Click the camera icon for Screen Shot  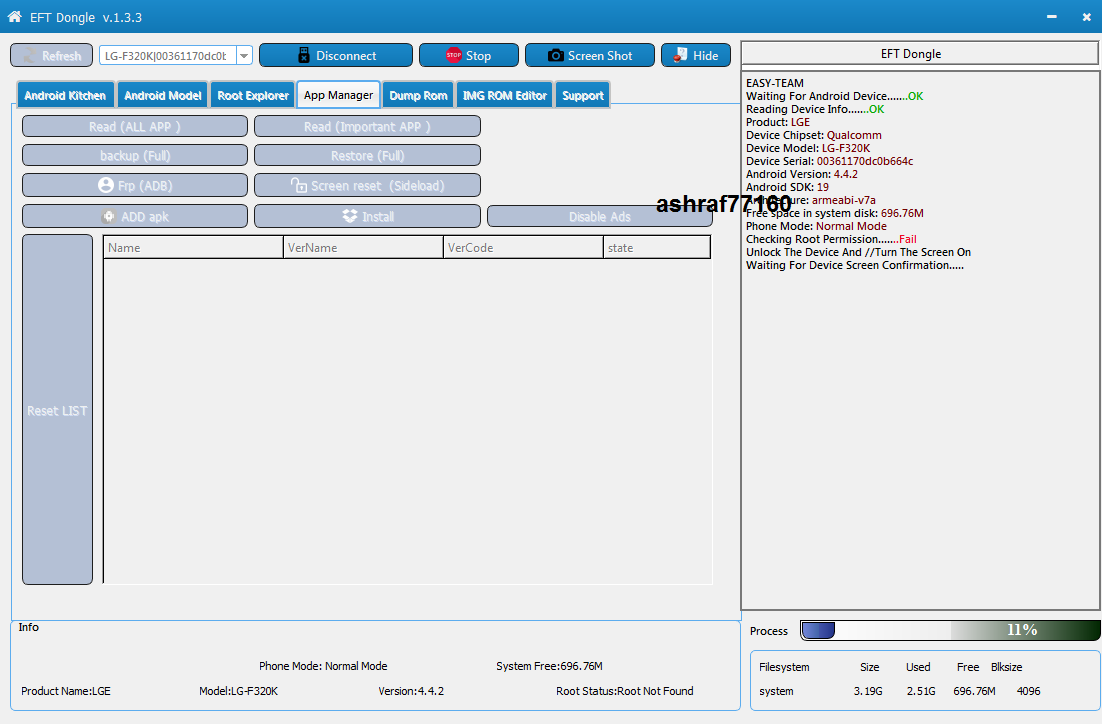555,56
